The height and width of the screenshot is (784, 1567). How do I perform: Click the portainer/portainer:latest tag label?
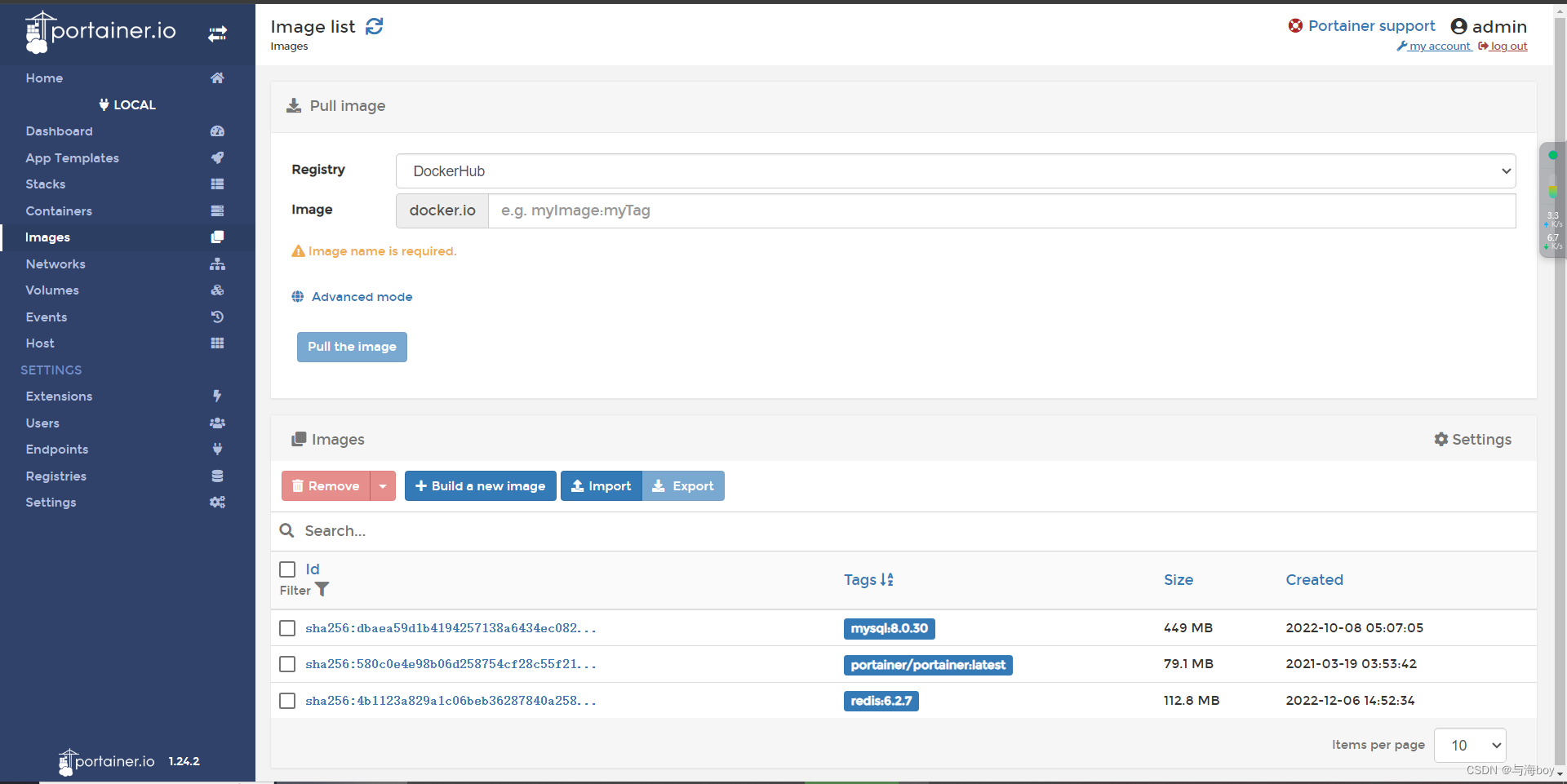tap(928, 665)
